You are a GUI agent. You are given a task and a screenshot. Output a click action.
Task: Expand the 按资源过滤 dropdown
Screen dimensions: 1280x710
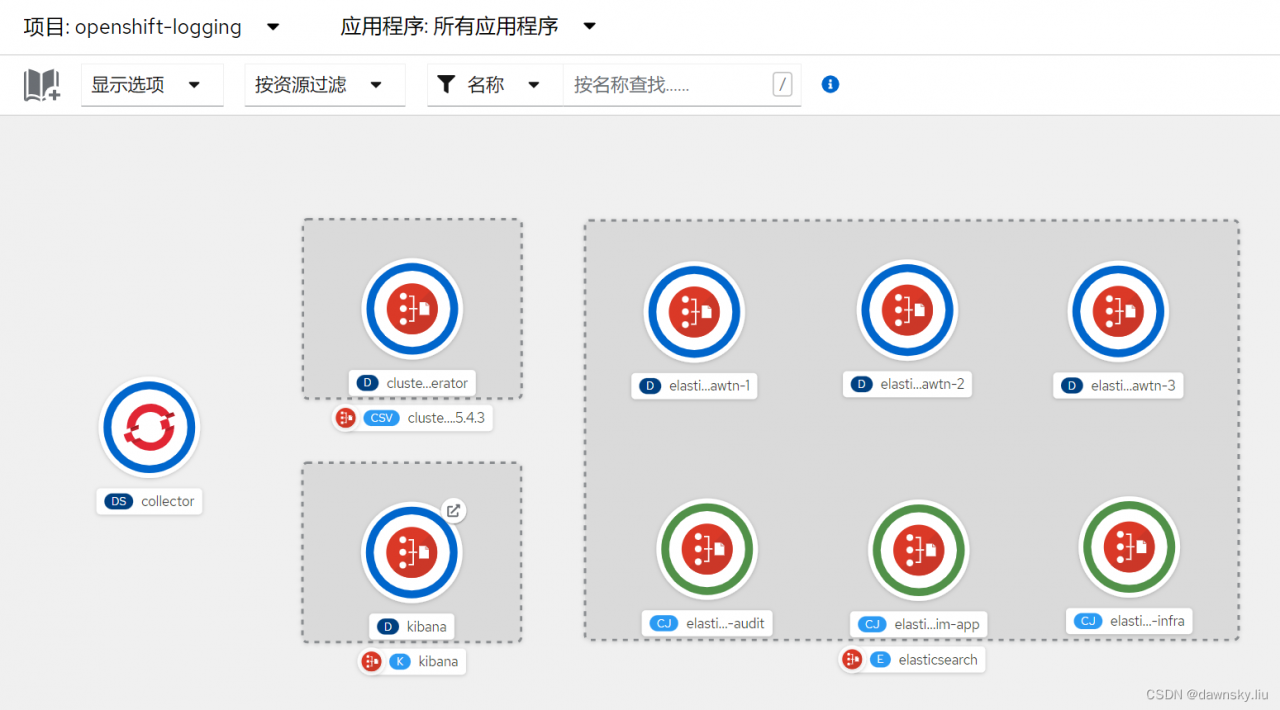pos(324,85)
